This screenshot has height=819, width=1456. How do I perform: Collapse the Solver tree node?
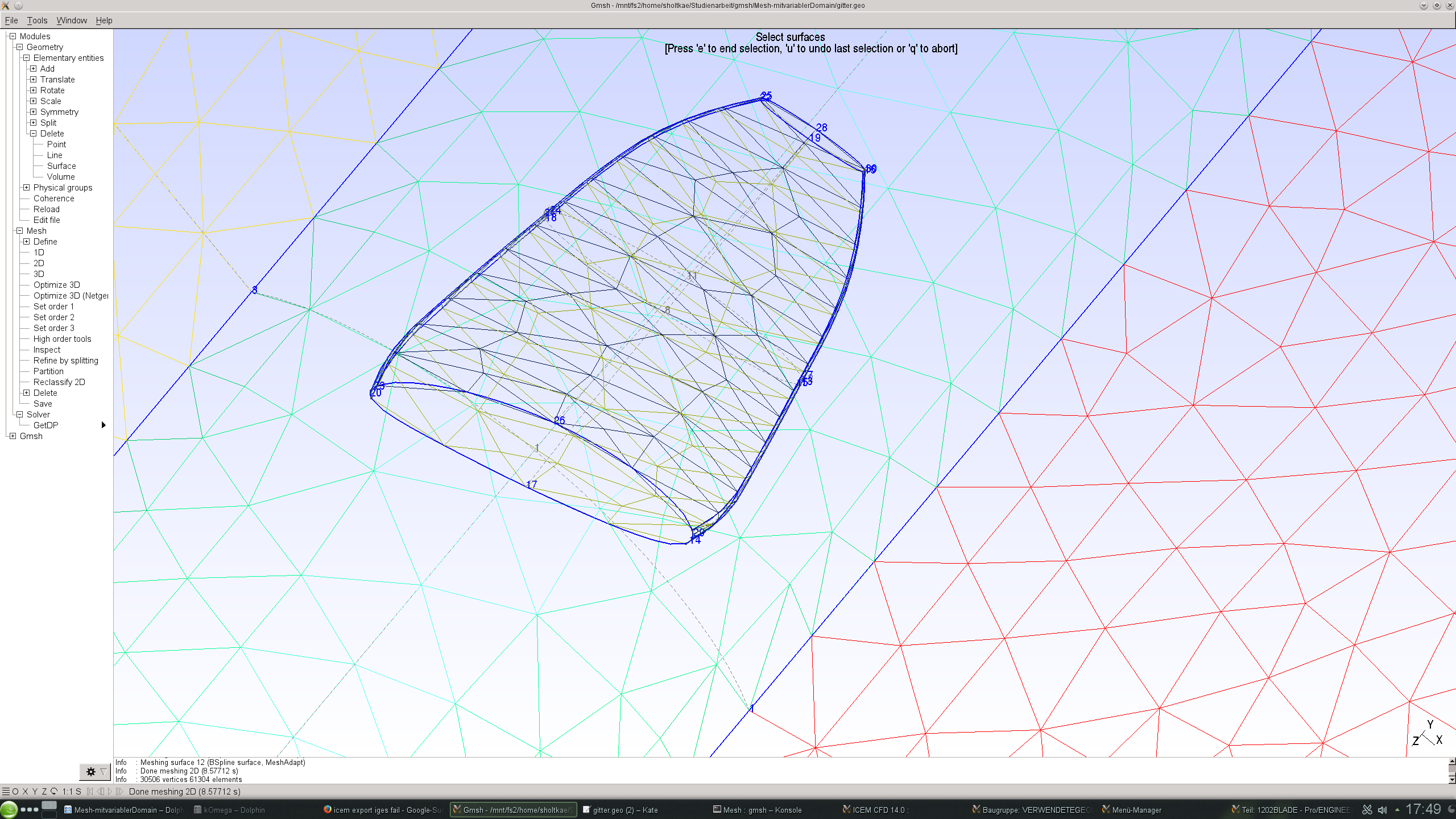coord(19,415)
